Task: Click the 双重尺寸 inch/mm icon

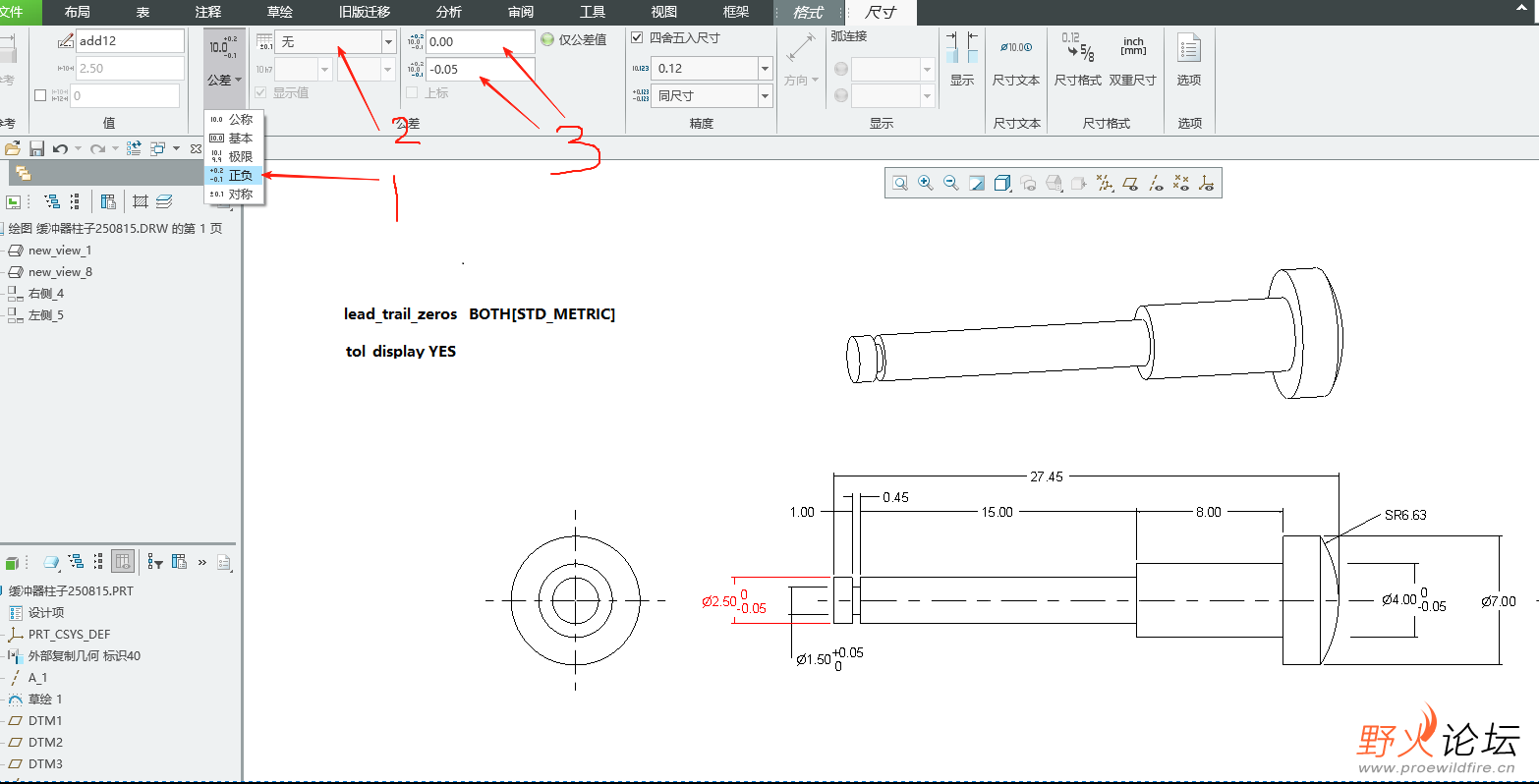Action: coord(1132,59)
